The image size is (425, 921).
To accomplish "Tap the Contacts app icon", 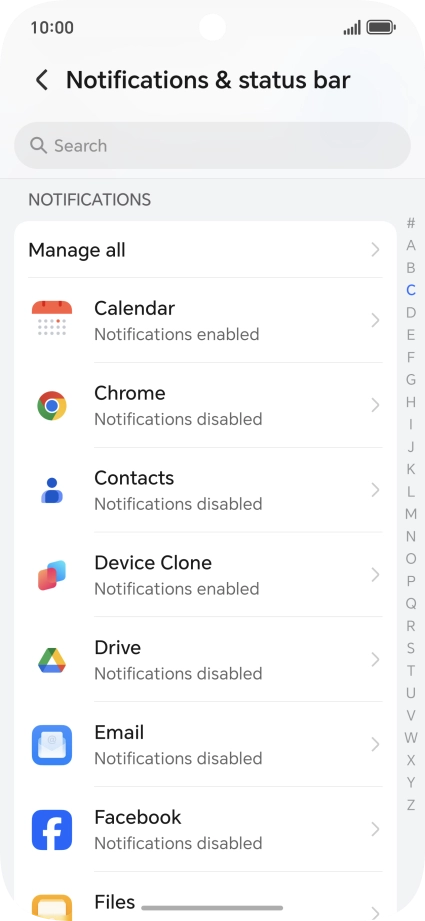I will pyautogui.click(x=52, y=490).
